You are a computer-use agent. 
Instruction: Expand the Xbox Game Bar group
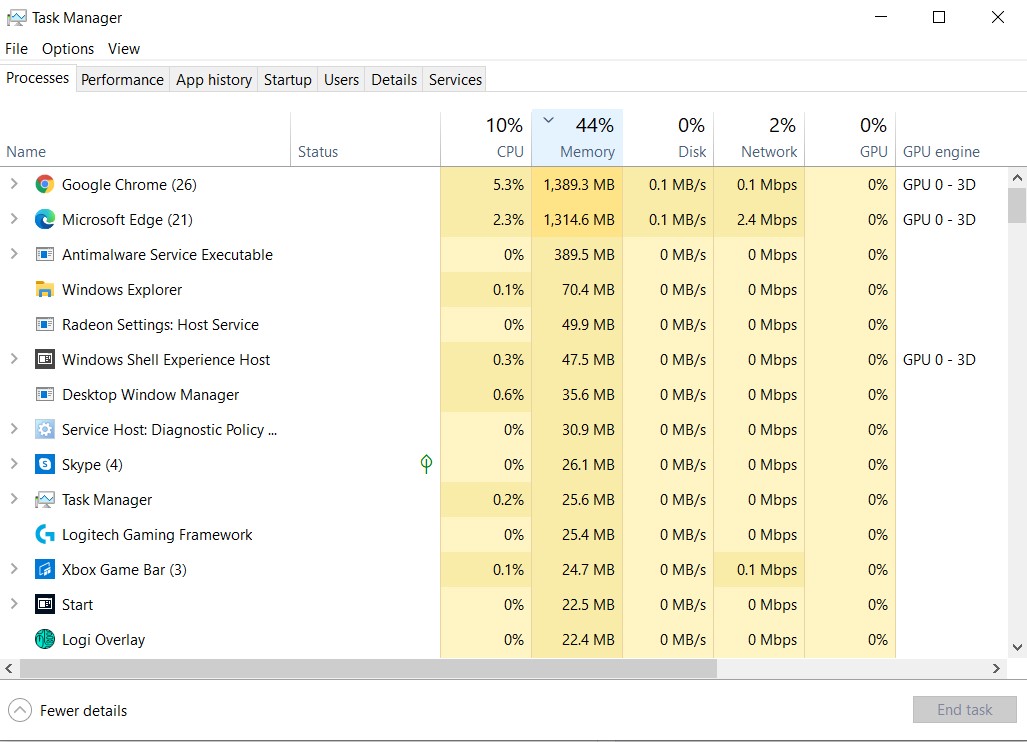[14, 569]
